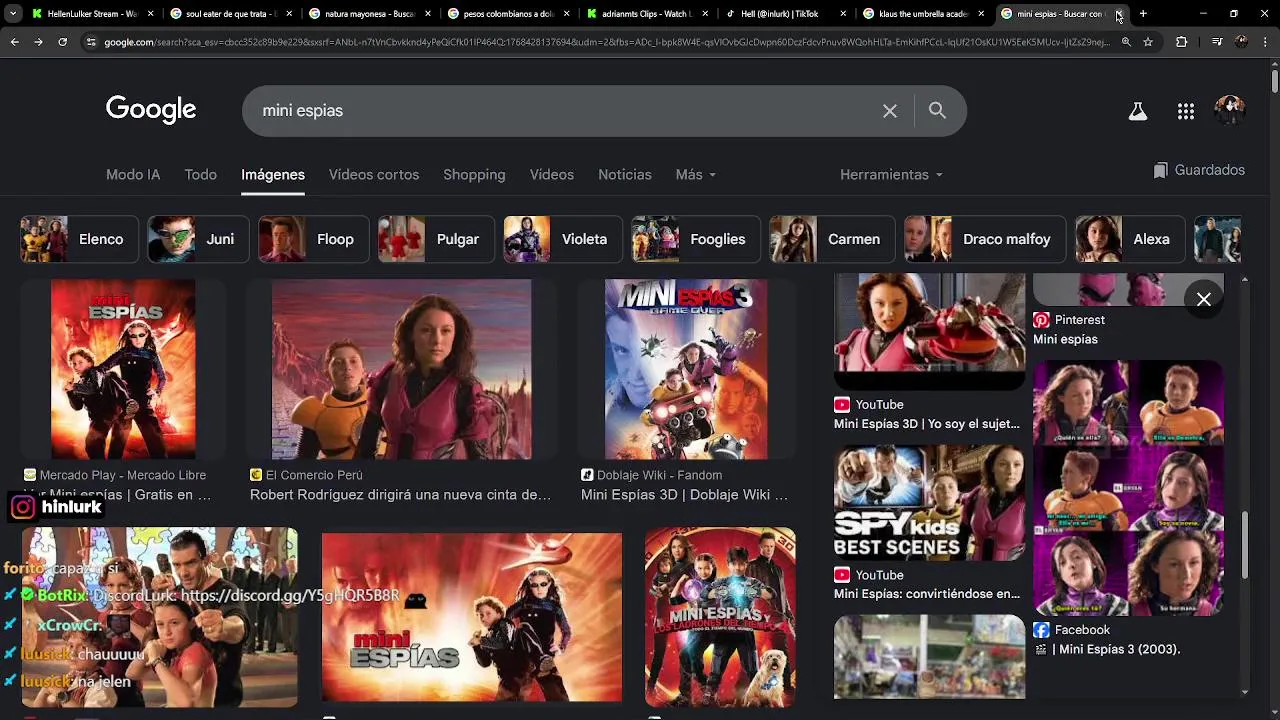Image resolution: width=1280 pixels, height=720 pixels.
Task: Open the tab search dropdown arrow
Action: point(13,14)
